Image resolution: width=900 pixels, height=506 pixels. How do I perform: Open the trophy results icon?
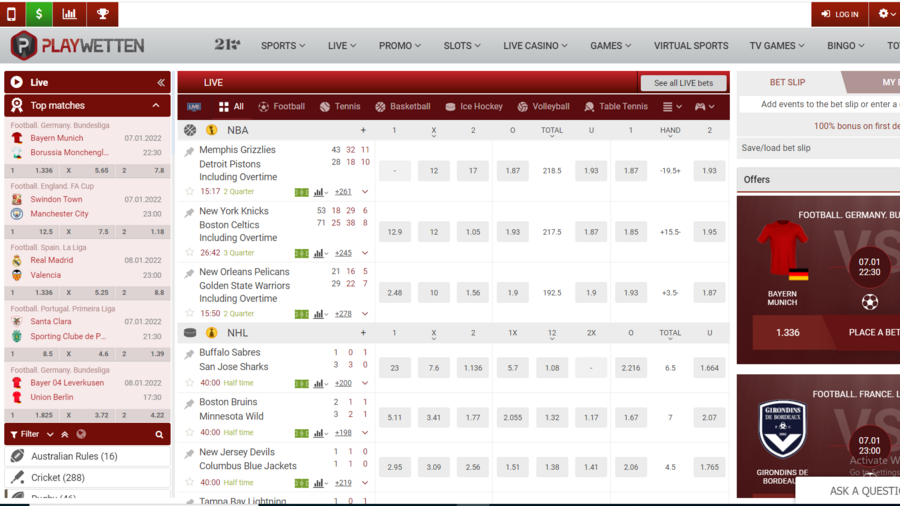[103, 14]
